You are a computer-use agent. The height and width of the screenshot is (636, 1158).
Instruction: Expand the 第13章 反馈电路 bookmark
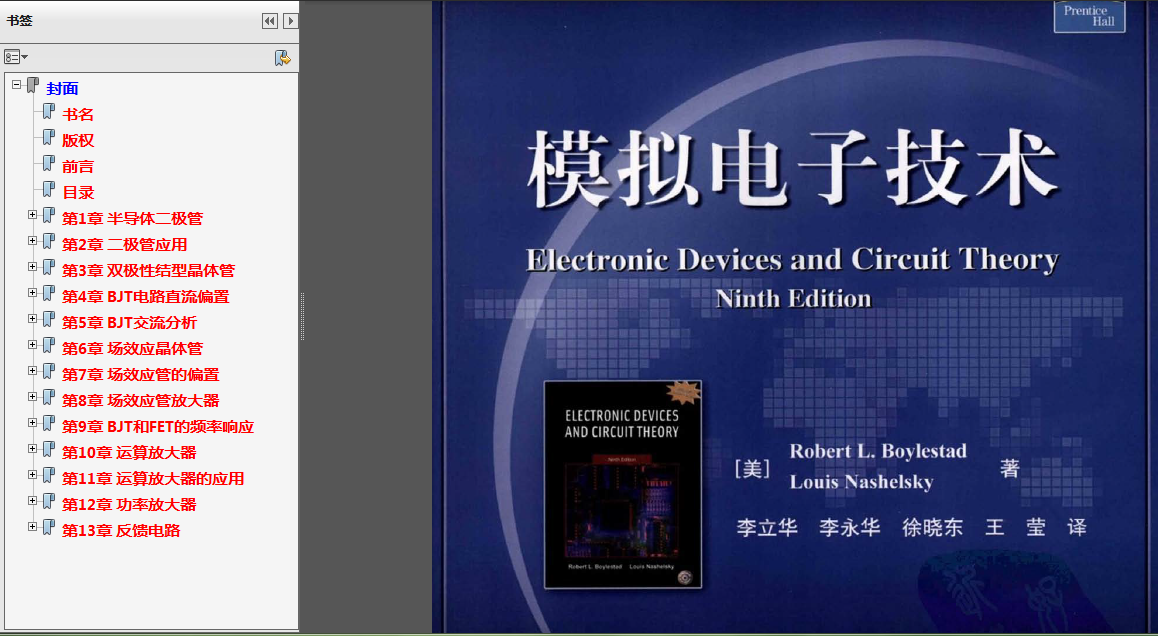click(32, 527)
